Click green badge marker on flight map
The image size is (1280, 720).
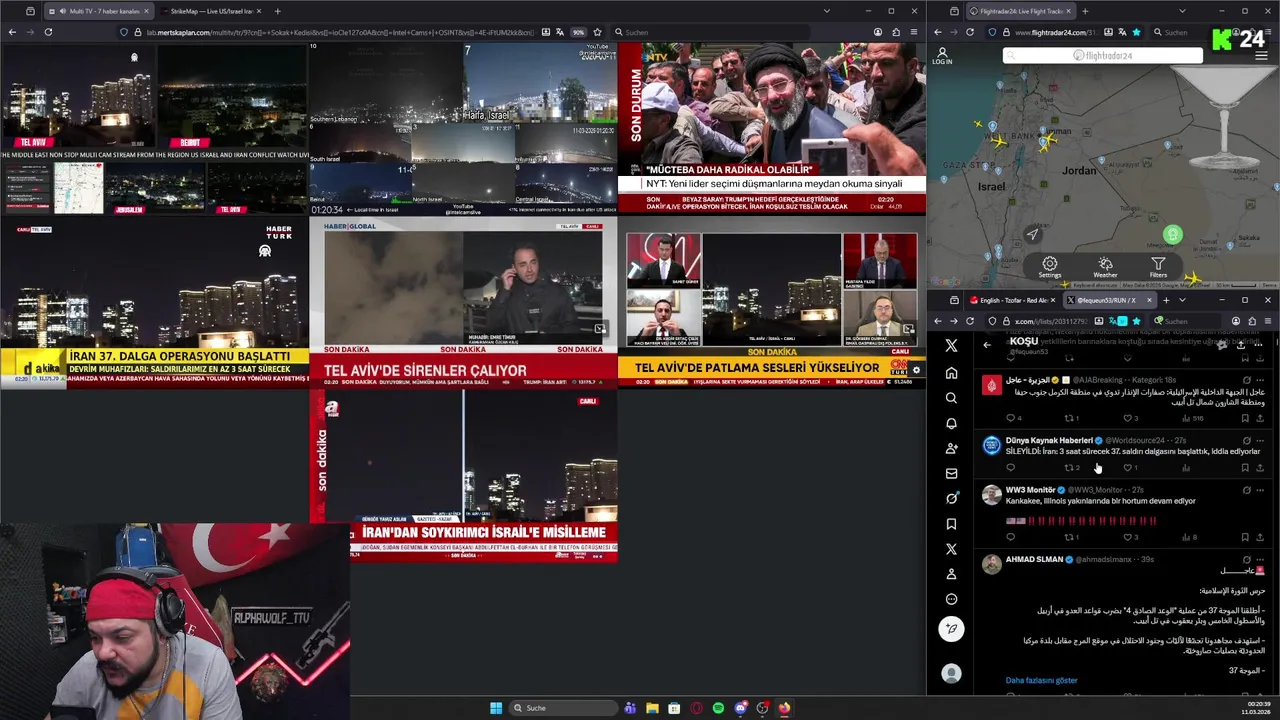click(x=1173, y=235)
